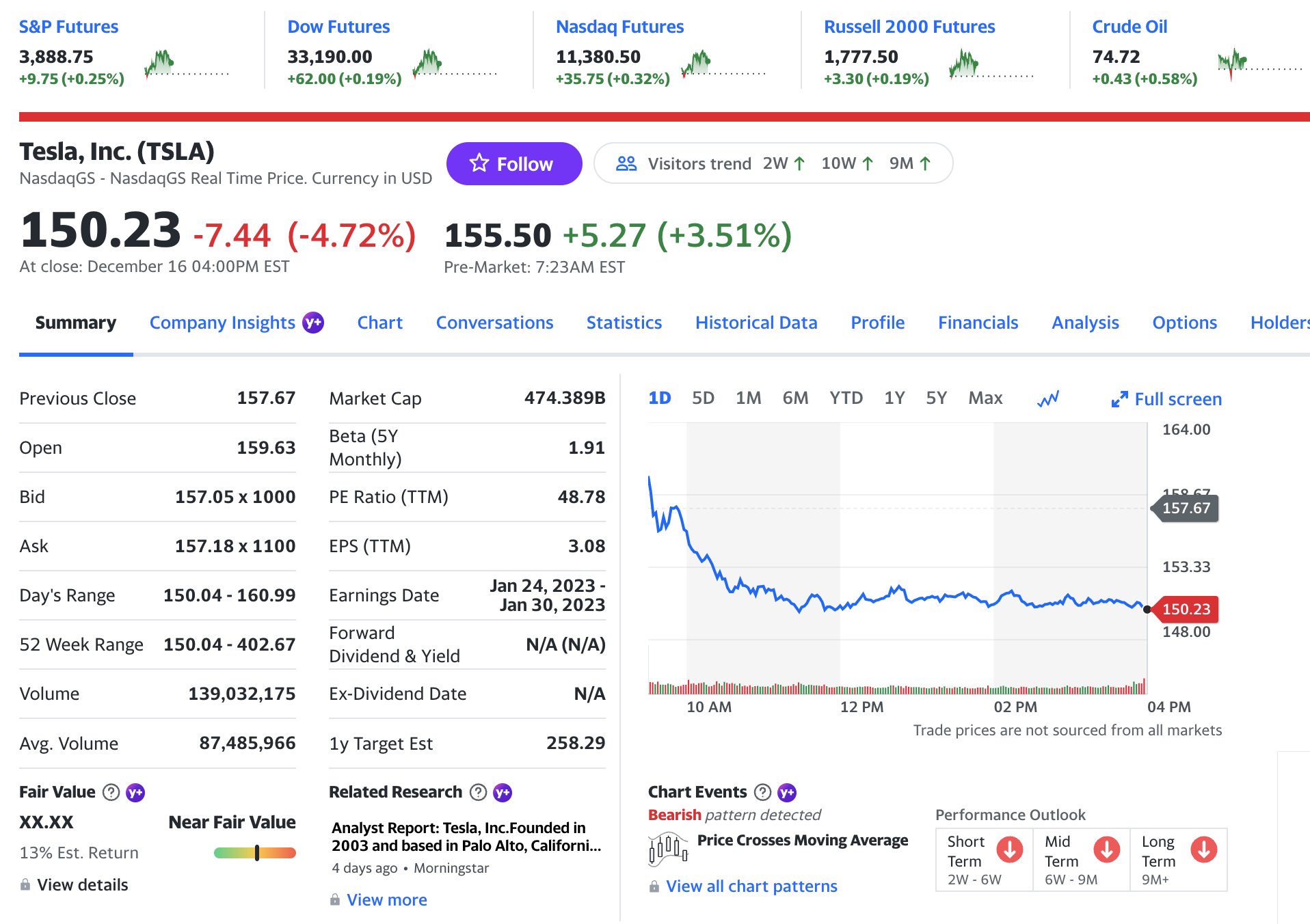Open Related Research help question mark

[x=479, y=792]
